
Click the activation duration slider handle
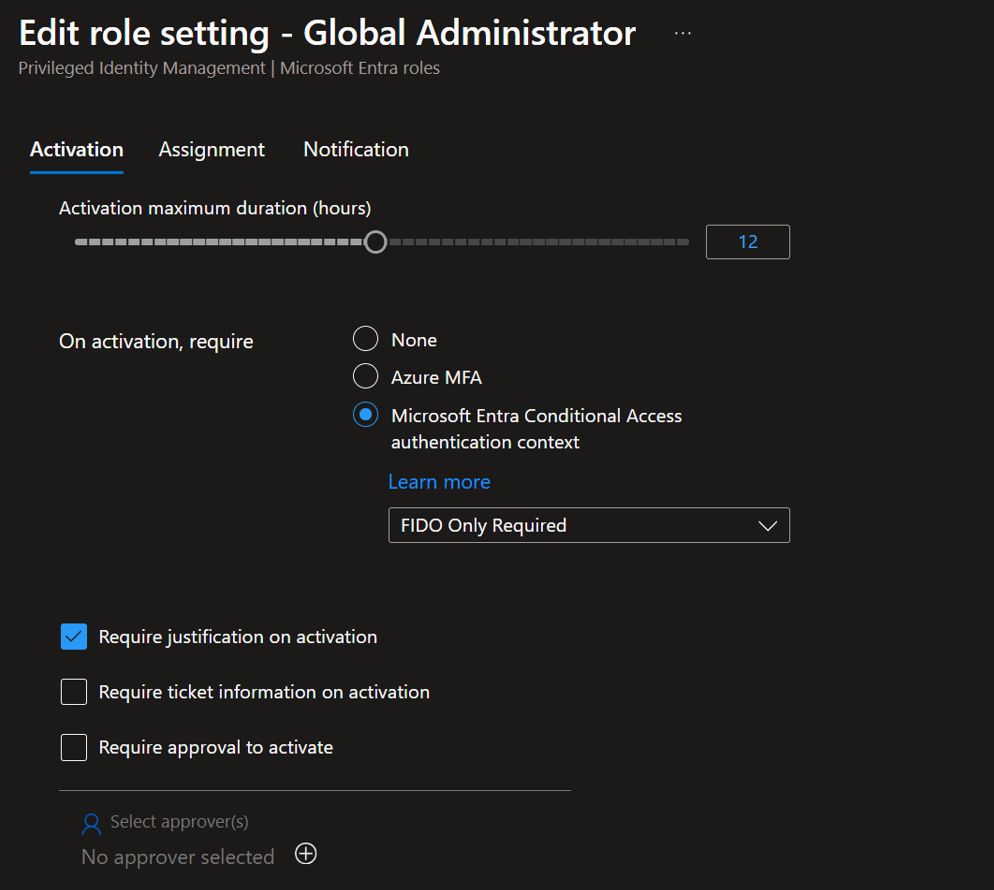pyautogui.click(x=375, y=242)
